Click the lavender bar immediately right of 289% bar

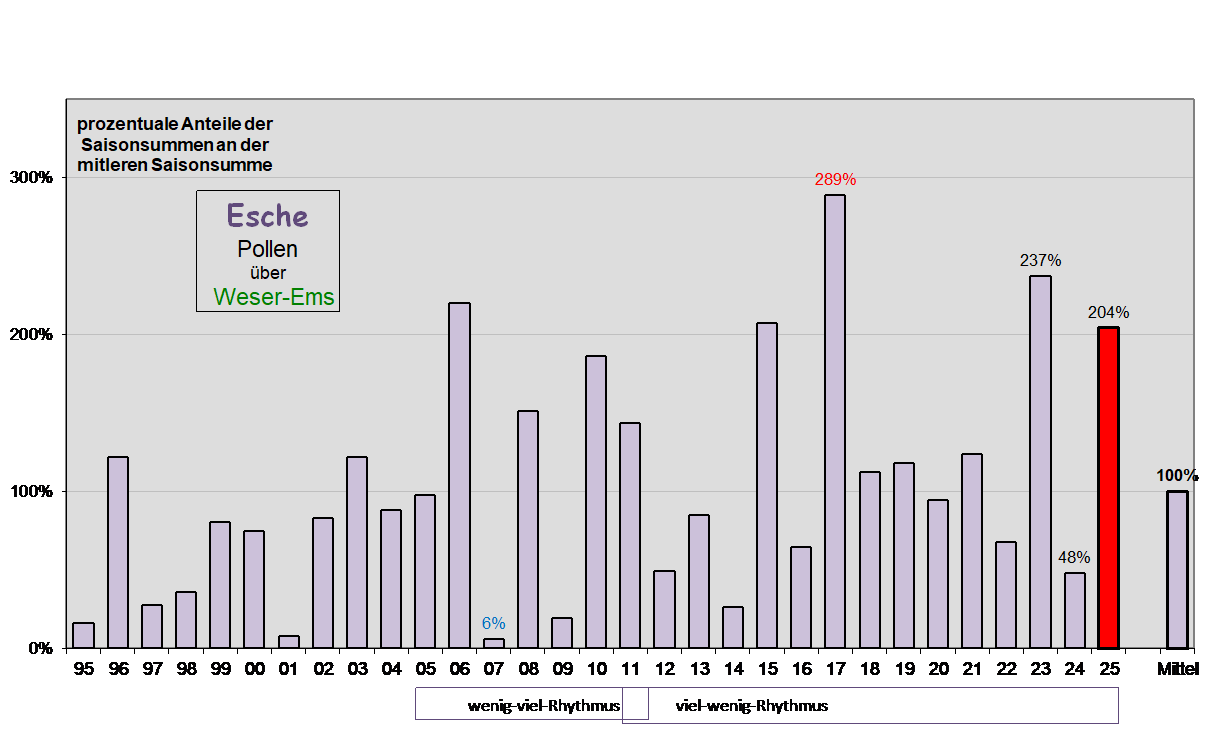(x=869, y=559)
